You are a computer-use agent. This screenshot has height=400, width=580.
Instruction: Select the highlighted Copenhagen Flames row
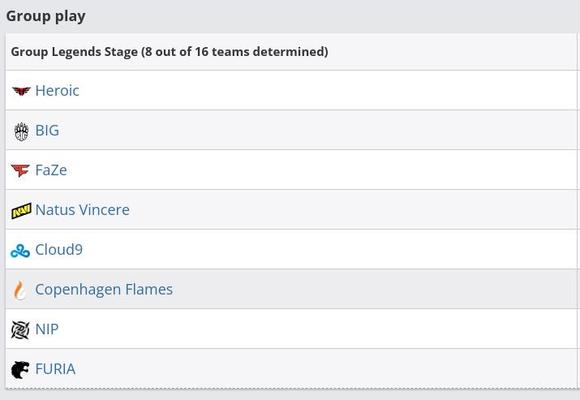[x=291, y=289]
